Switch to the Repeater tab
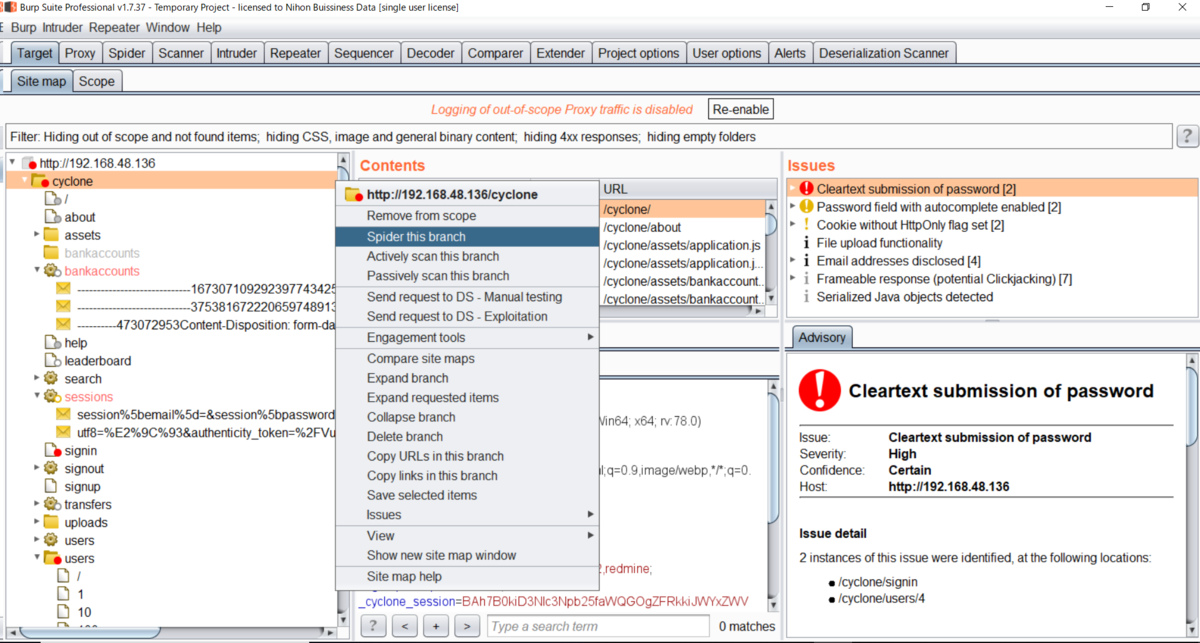The width and height of the screenshot is (1200, 643). pos(296,53)
